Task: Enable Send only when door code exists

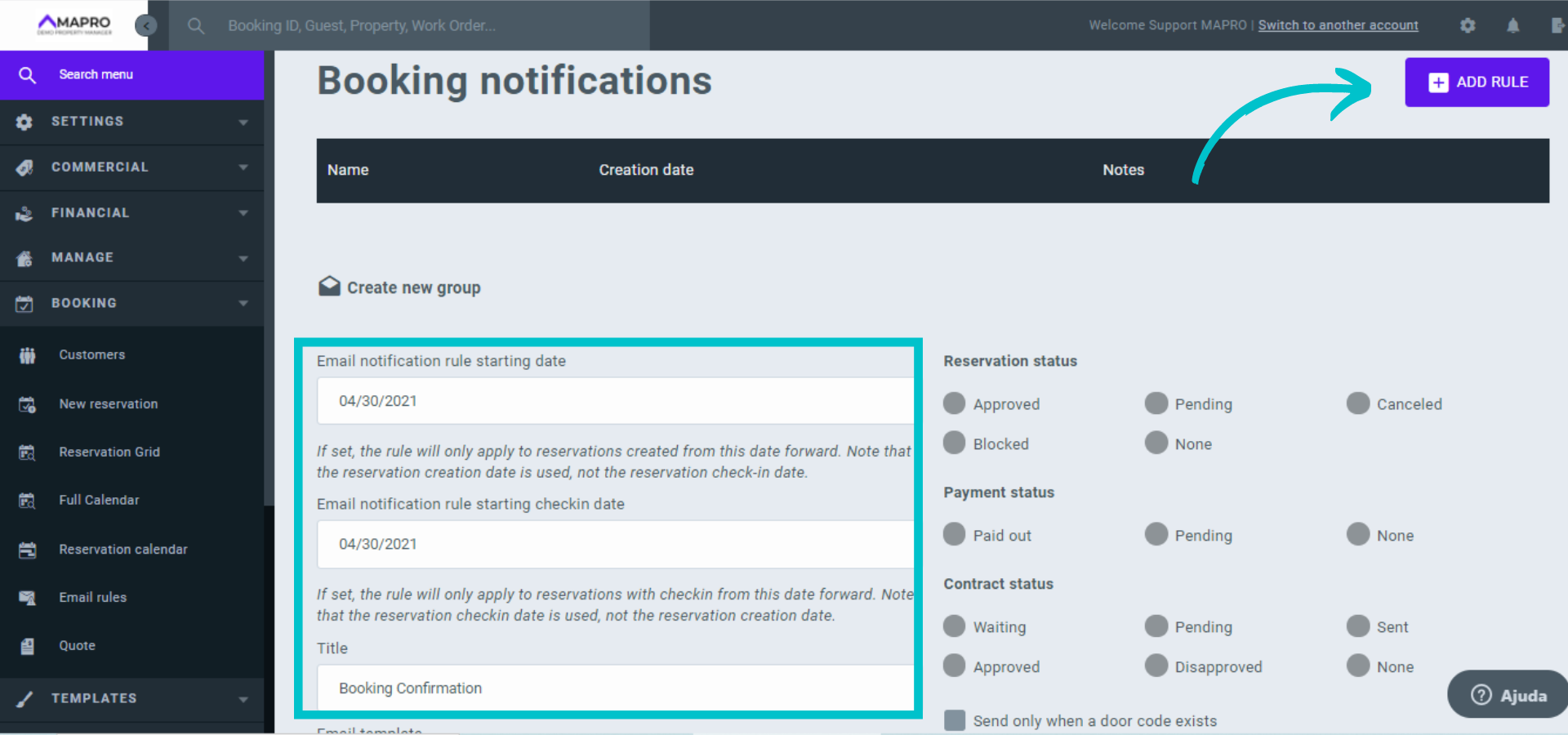Action: click(954, 720)
